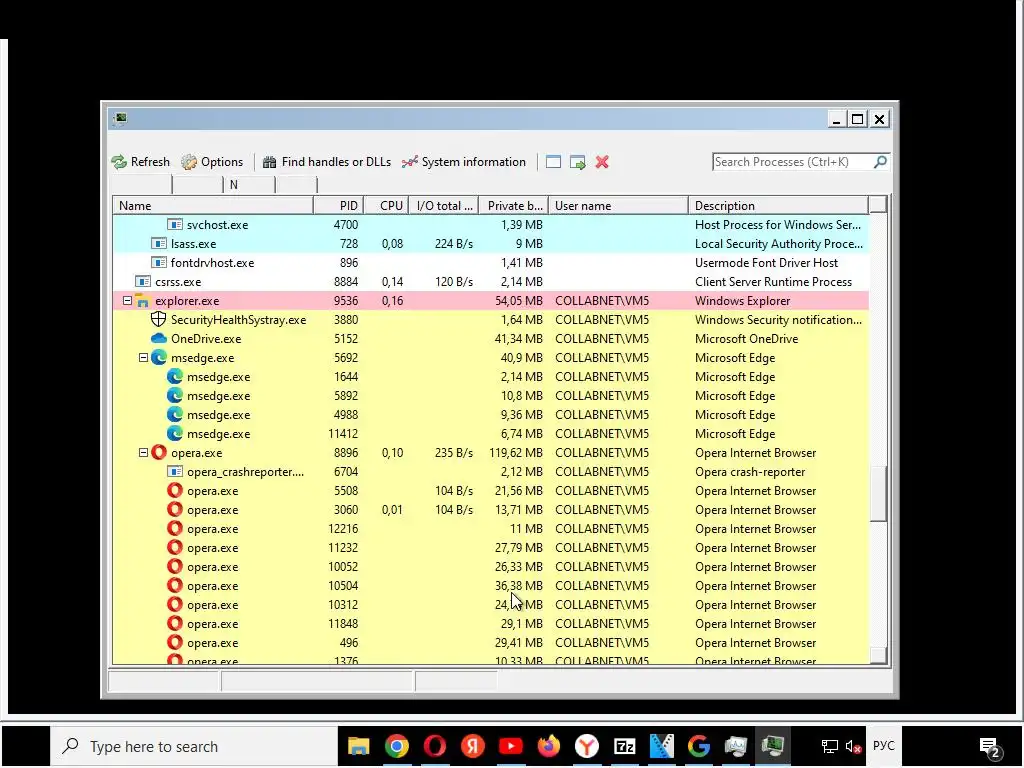Click the find window and thread icon
This screenshot has width=1024, height=768.
coord(577,162)
